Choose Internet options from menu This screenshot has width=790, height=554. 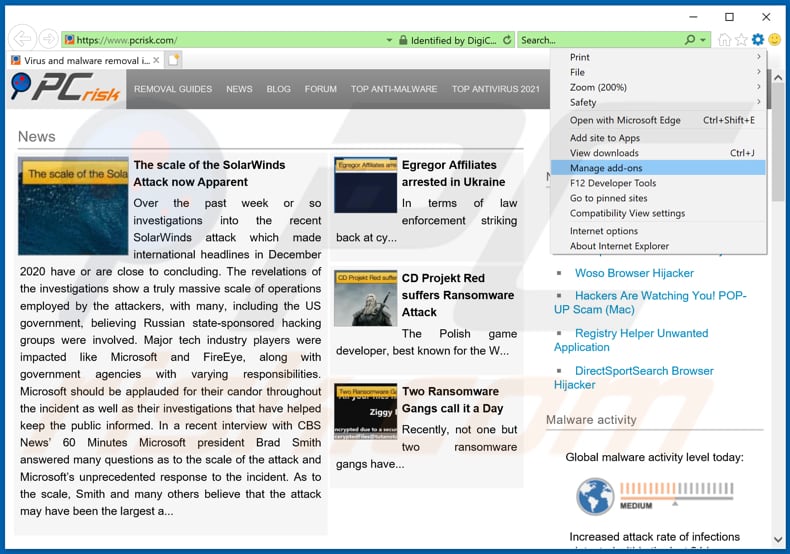tap(603, 231)
